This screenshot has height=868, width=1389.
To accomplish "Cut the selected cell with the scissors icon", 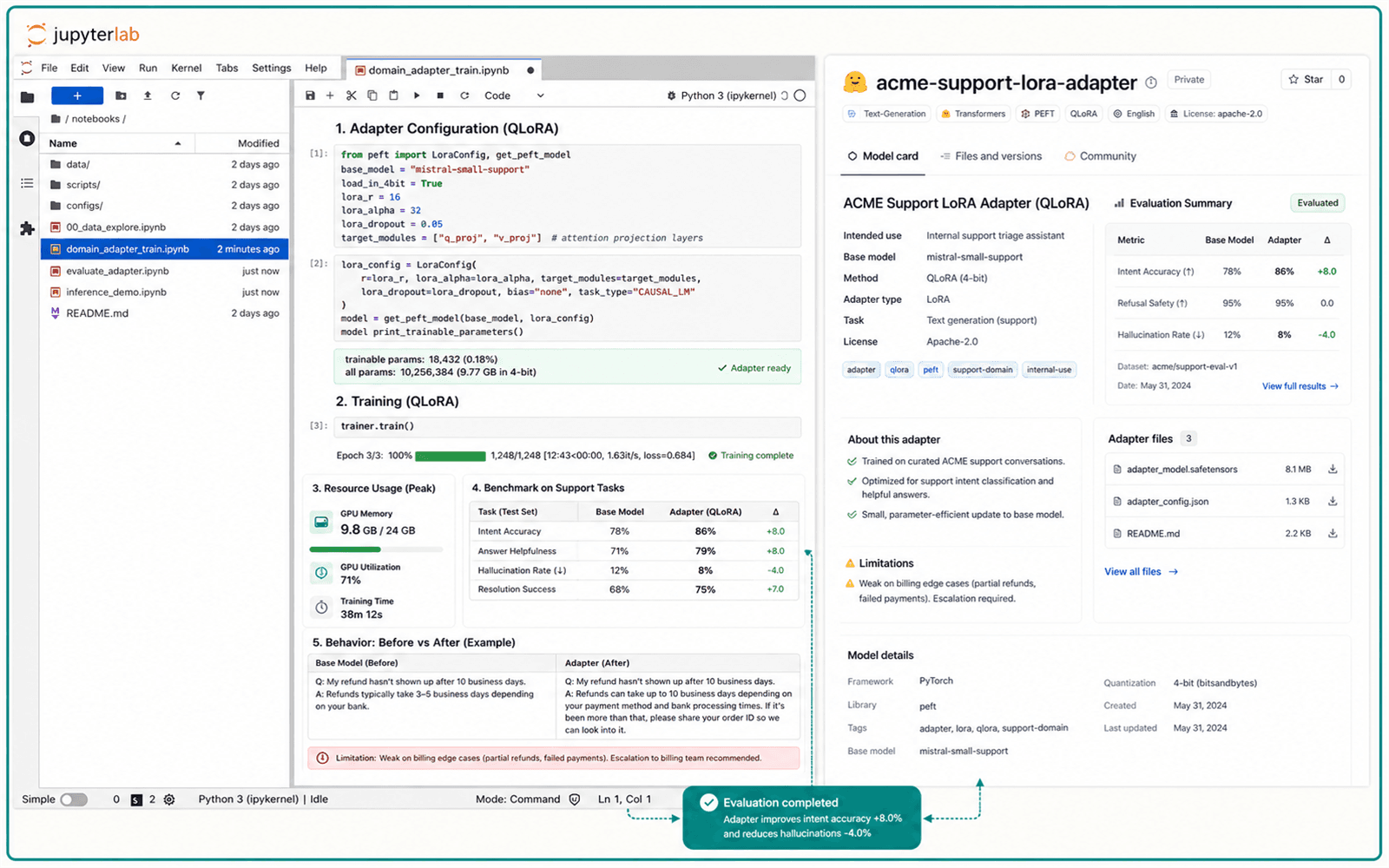I will point(351,95).
